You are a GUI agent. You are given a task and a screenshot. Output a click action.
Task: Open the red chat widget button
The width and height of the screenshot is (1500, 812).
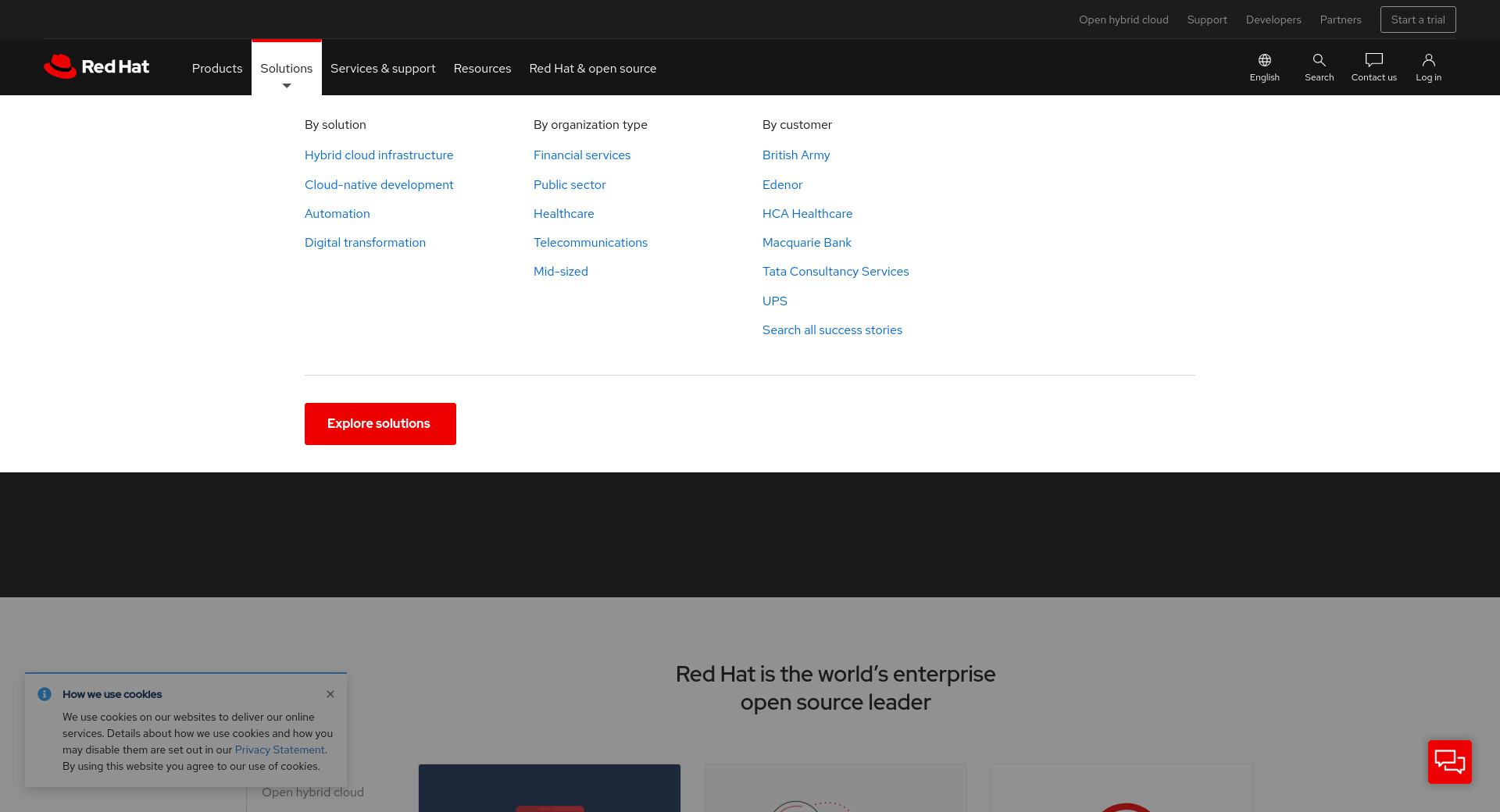(1449, 761)
